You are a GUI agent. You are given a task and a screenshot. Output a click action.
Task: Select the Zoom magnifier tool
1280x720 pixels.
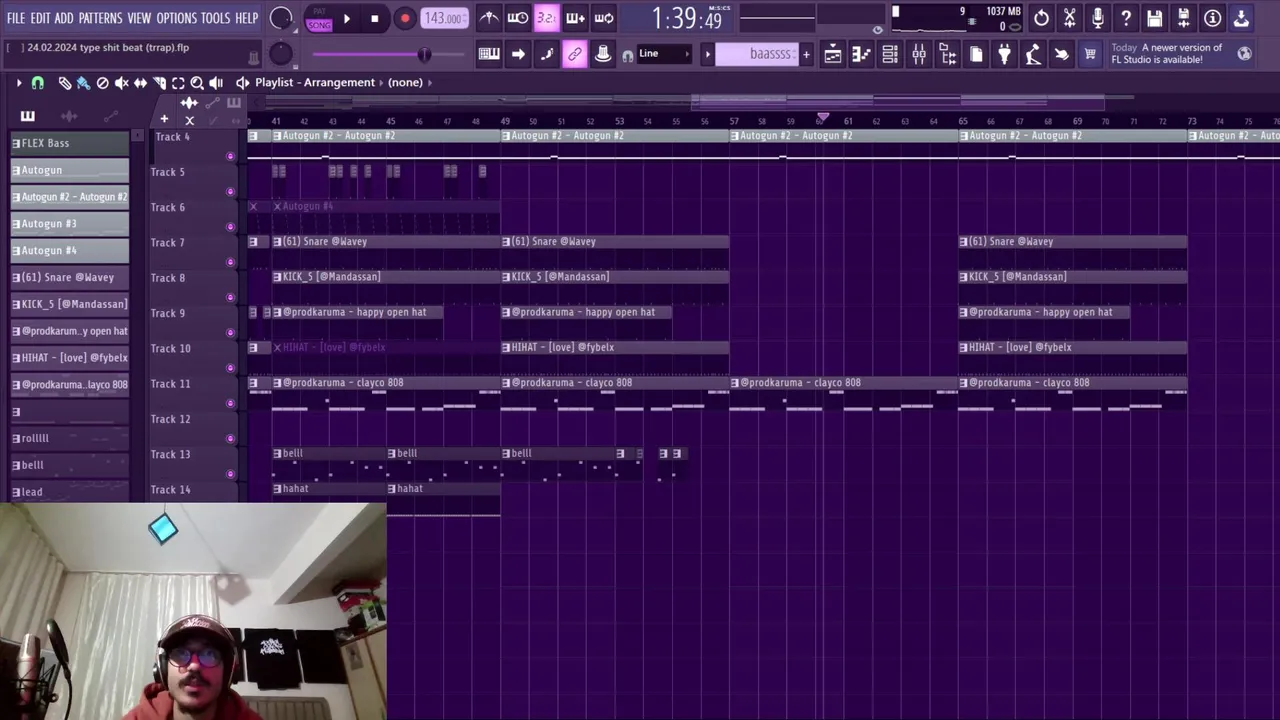pos(197,83)
